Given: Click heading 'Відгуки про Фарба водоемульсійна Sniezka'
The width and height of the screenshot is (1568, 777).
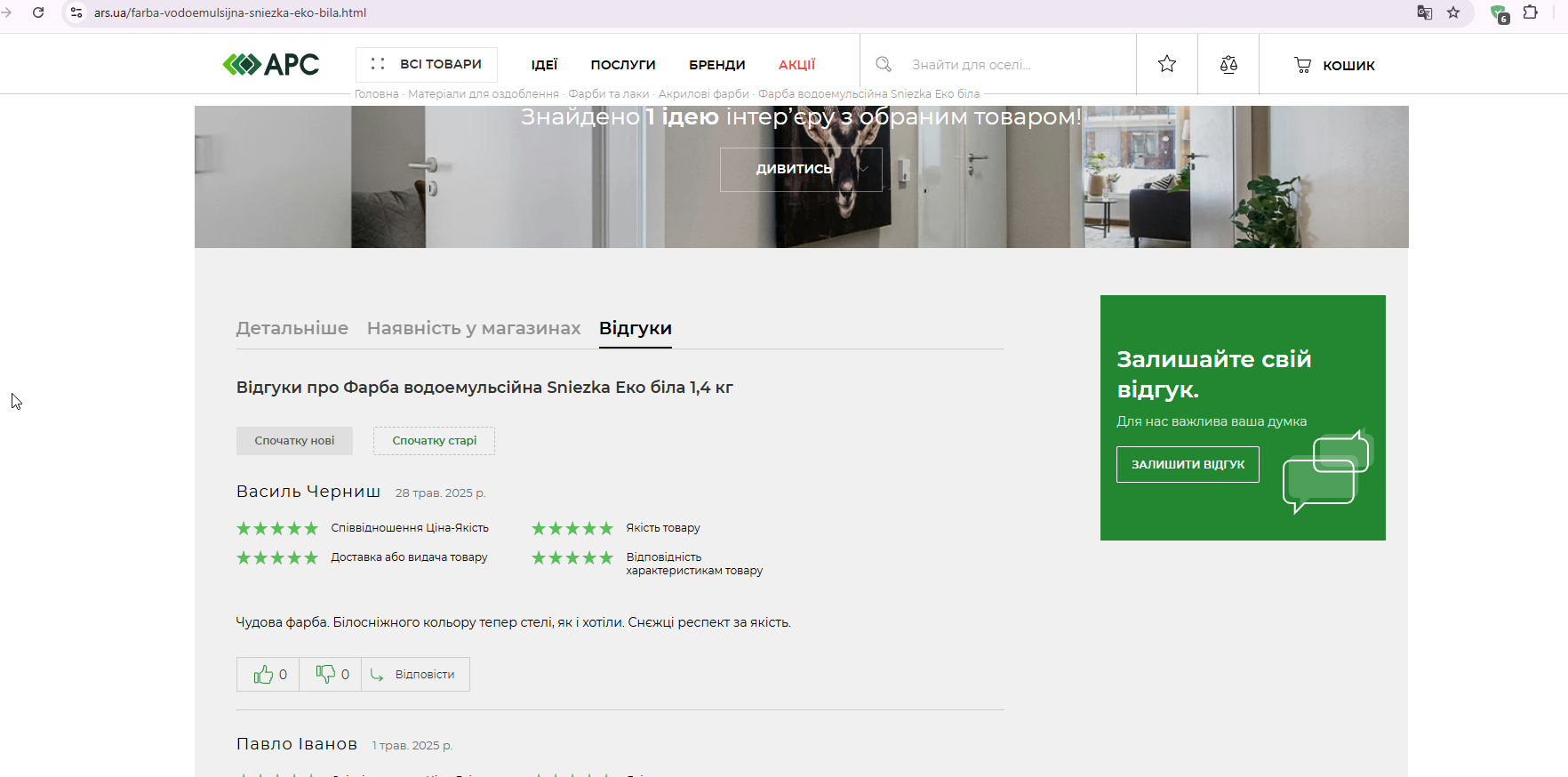Looking at the screenshot, I should point(484,388).
